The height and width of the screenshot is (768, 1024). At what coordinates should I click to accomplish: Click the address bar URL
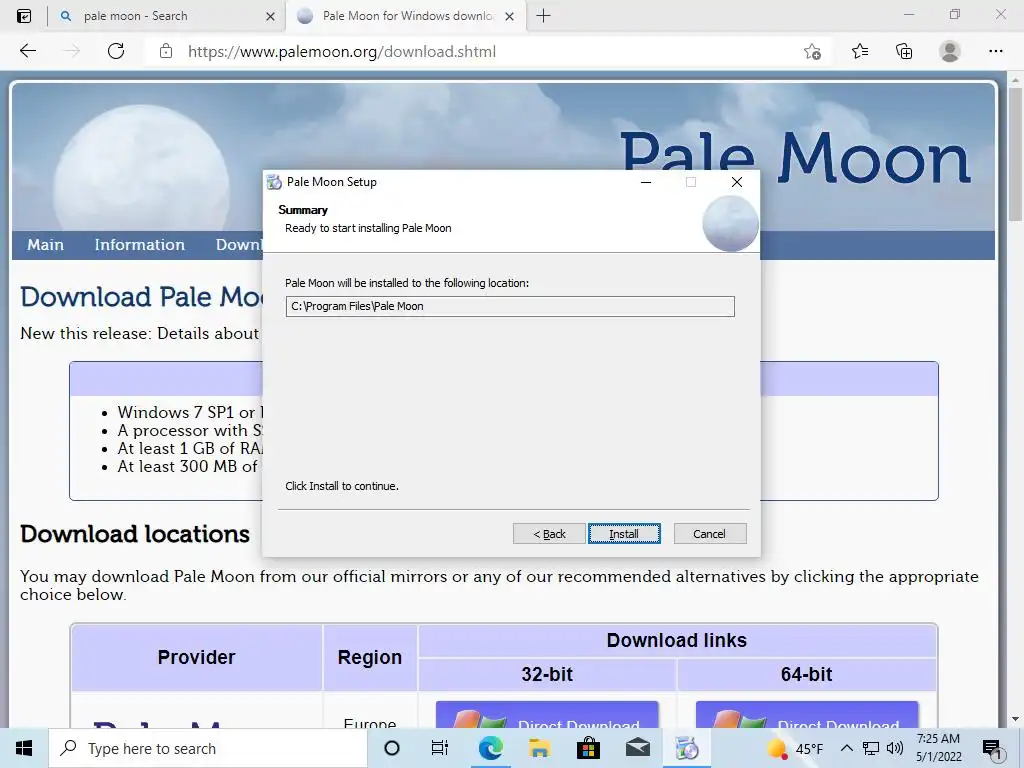342,52
